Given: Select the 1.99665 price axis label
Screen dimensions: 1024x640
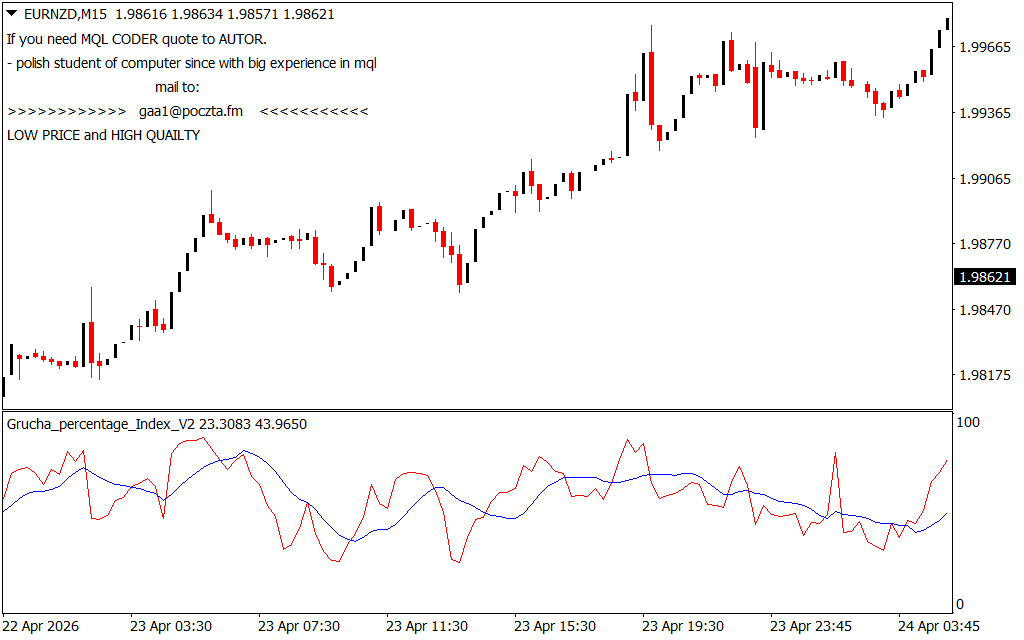Looking at the screenshot, I should [985, 47].
